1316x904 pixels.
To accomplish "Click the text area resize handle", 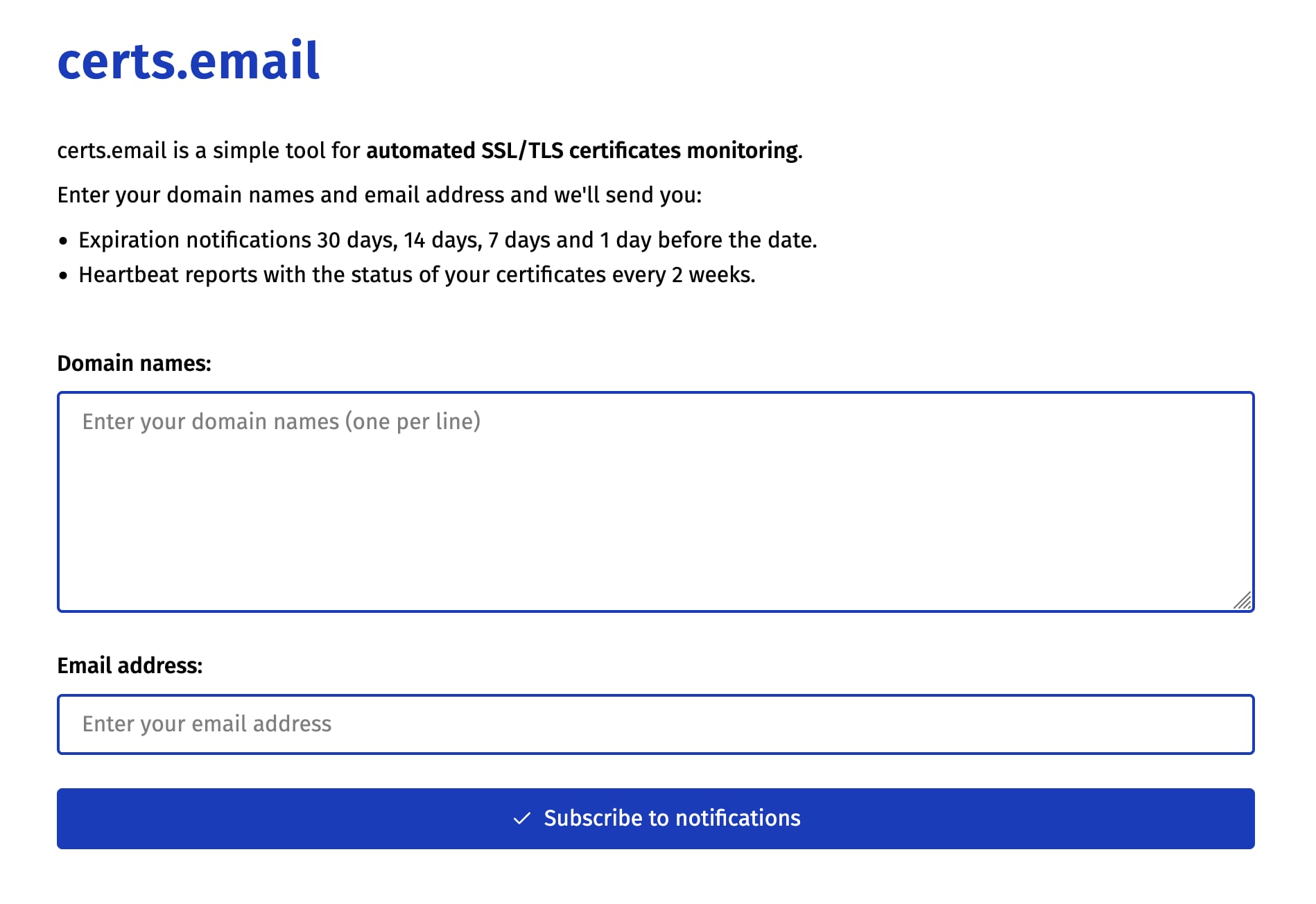I will [1243, 600].
